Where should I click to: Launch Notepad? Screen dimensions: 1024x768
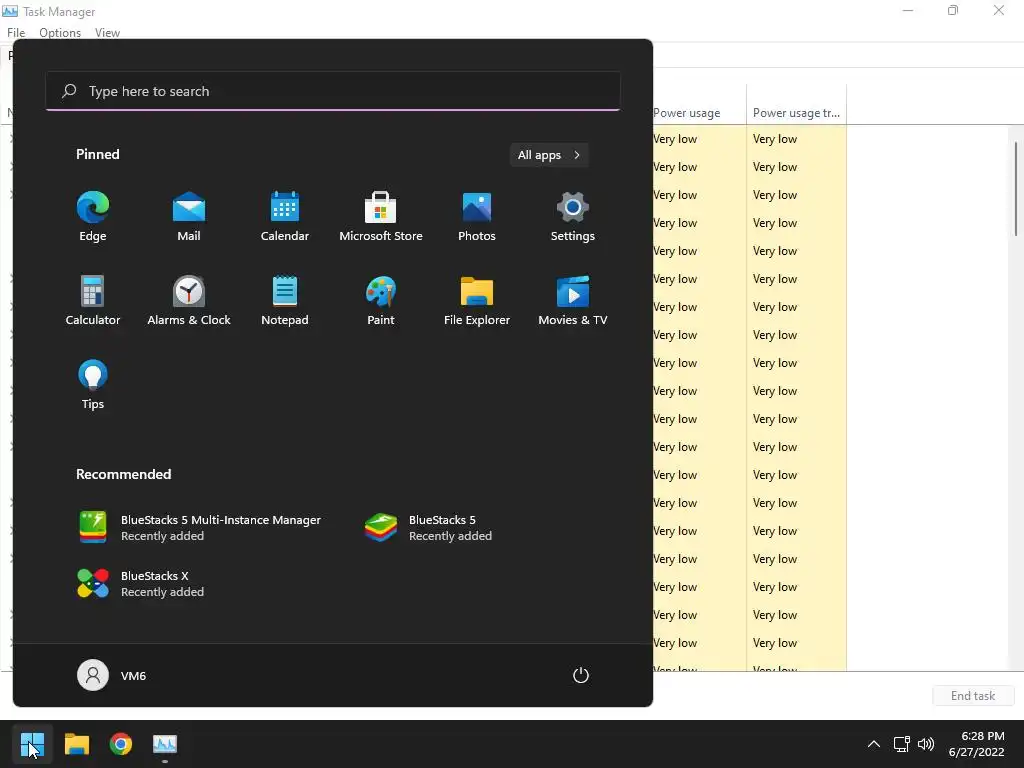coord(285,301)
